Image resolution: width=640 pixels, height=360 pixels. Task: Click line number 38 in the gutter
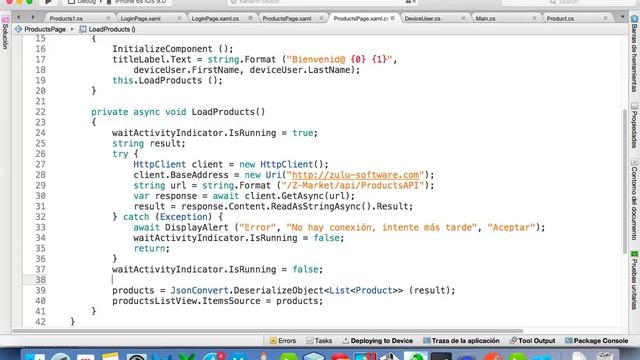[x=40, y=280]
